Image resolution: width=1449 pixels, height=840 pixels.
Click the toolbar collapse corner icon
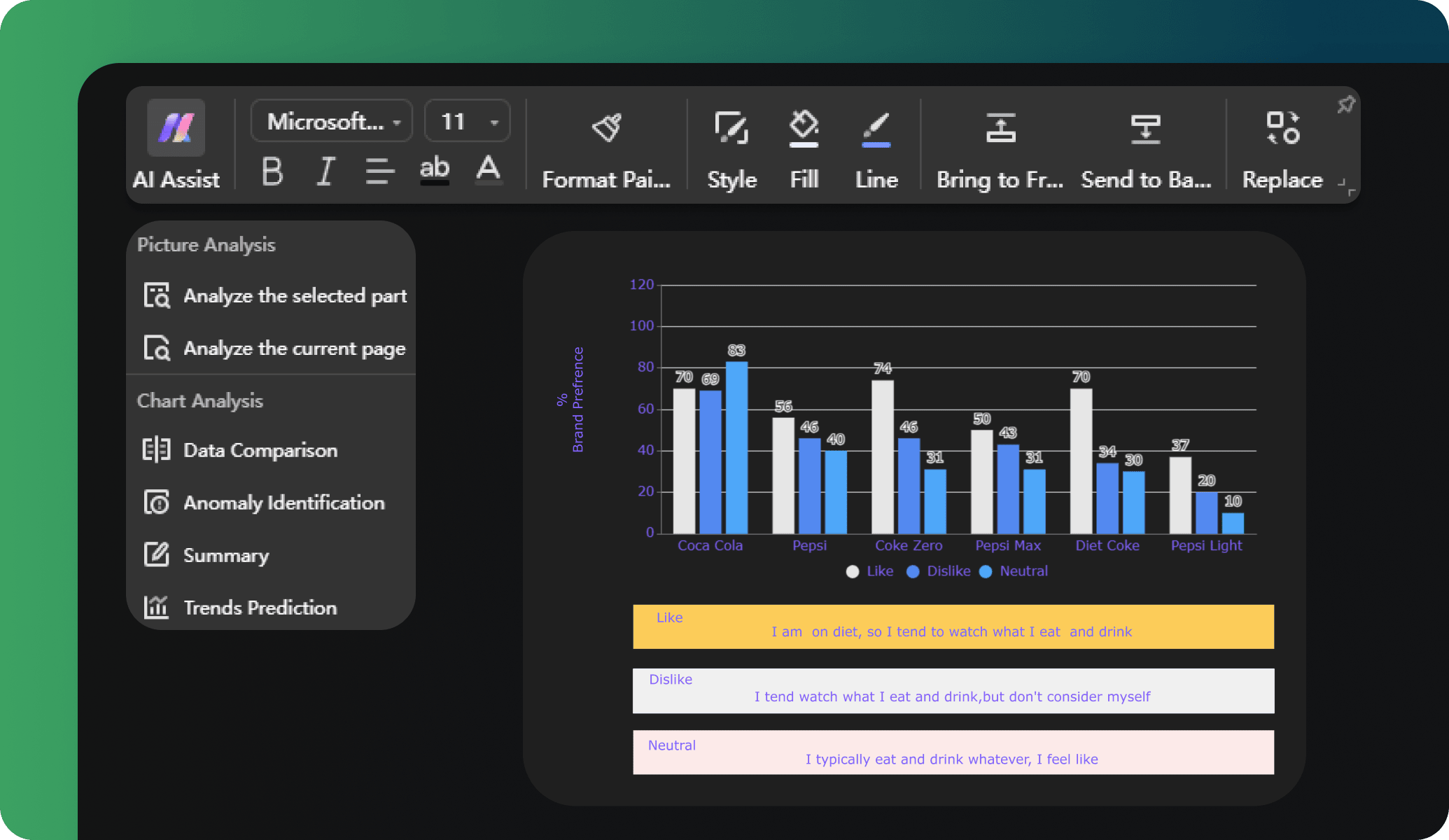click(1347, 186)
